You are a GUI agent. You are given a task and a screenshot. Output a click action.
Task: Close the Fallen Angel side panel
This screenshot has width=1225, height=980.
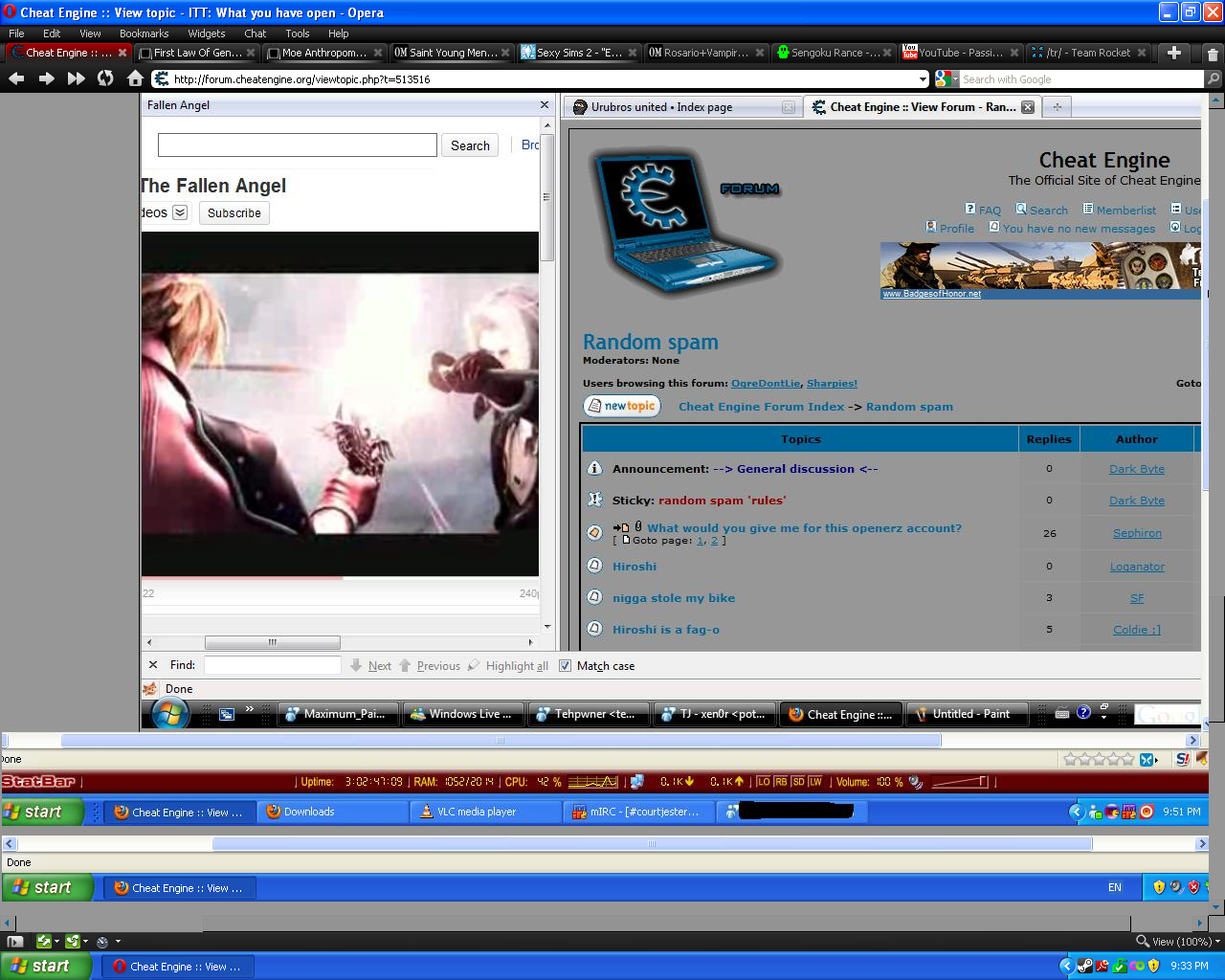click(x=545, y=105)
